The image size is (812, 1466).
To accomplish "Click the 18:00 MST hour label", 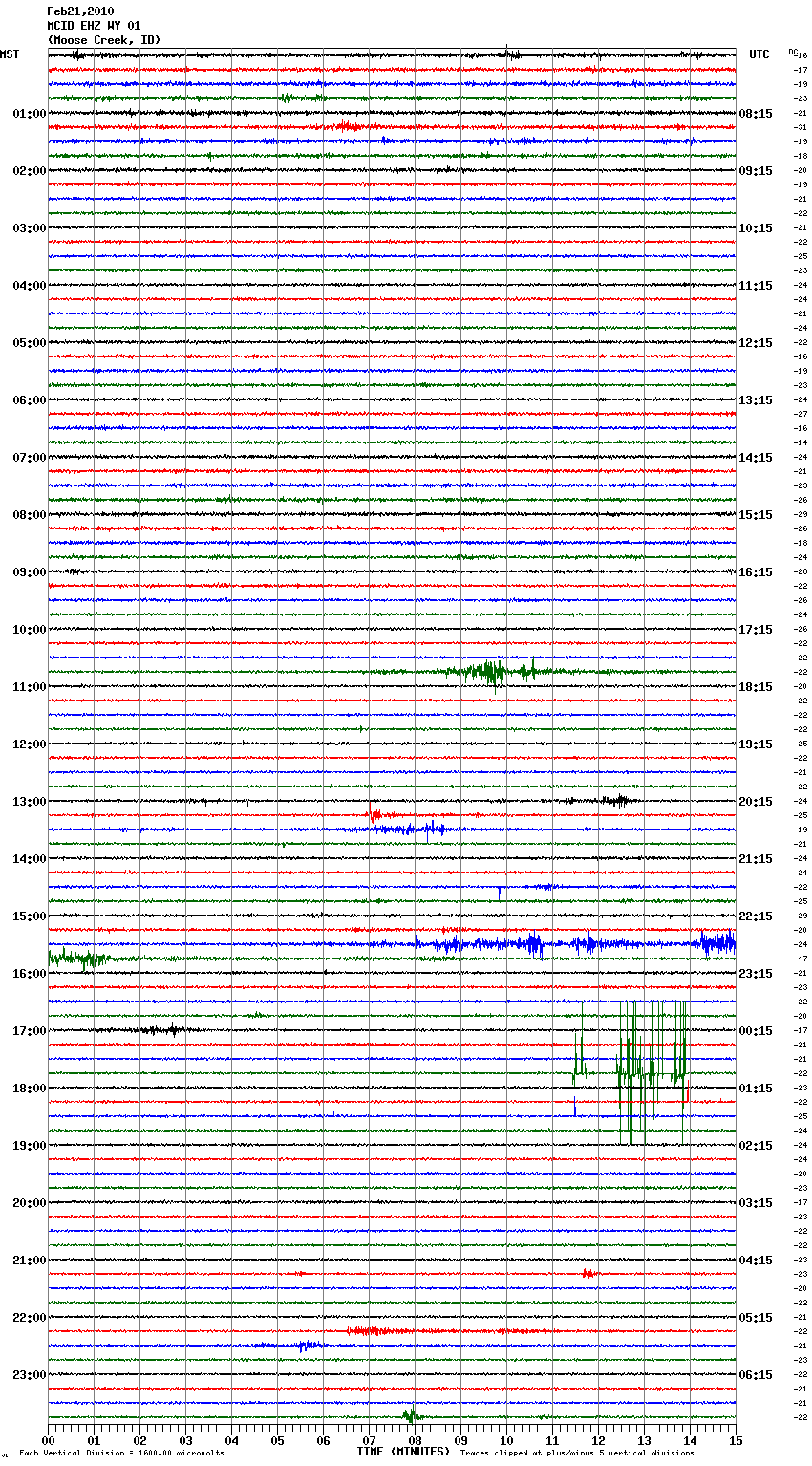I will [30, 1089].
